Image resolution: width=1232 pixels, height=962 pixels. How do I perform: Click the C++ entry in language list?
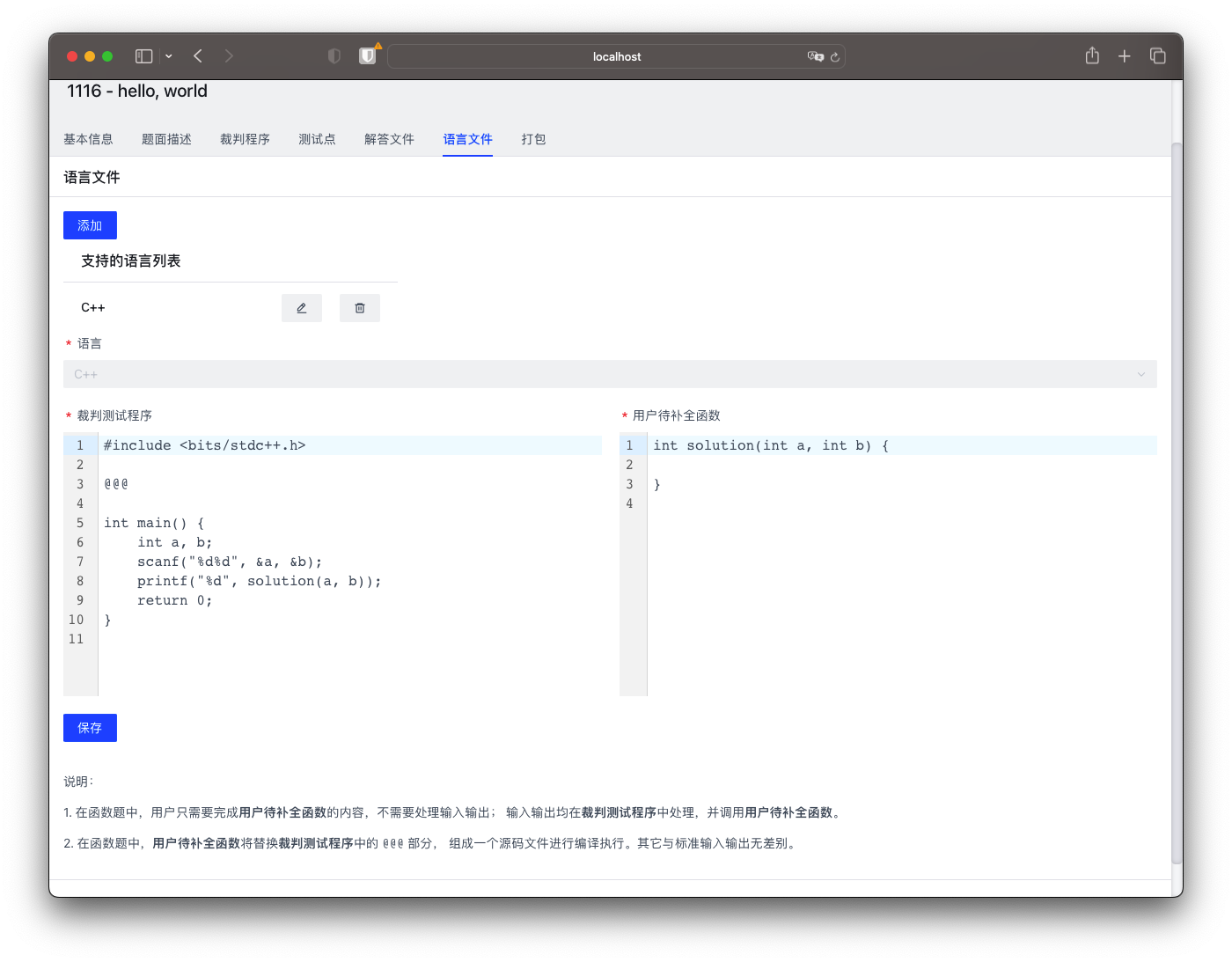point(93,308)
